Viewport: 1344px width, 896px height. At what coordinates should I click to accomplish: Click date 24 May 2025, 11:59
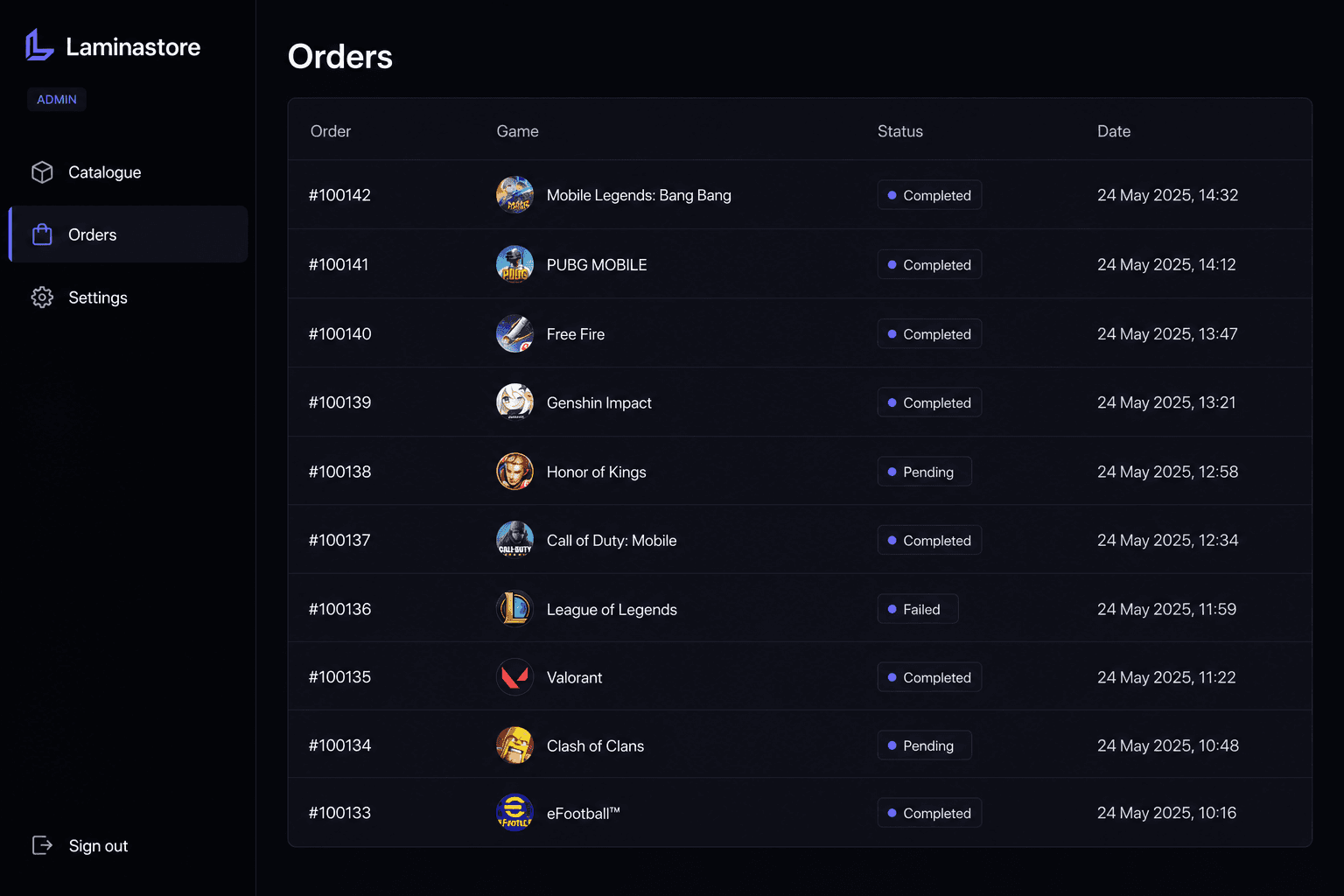1166,609
